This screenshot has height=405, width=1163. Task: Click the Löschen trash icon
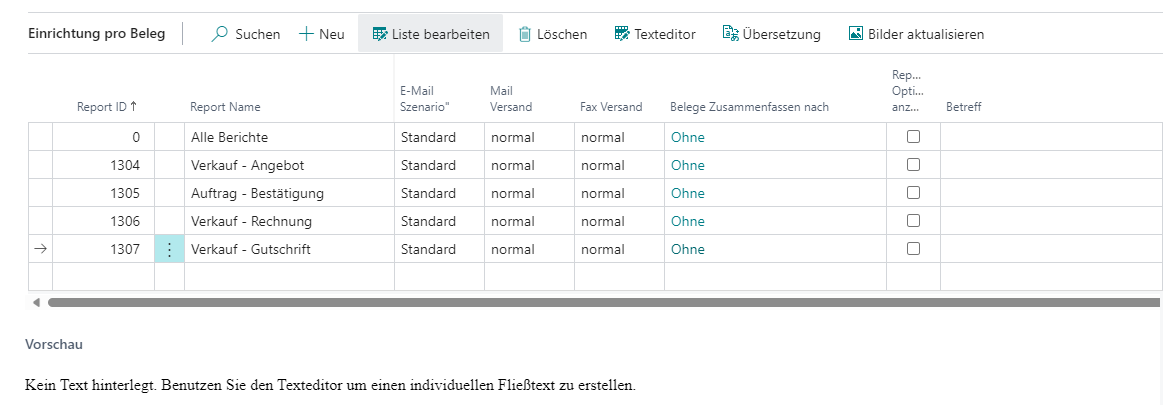tap(525, 34)
